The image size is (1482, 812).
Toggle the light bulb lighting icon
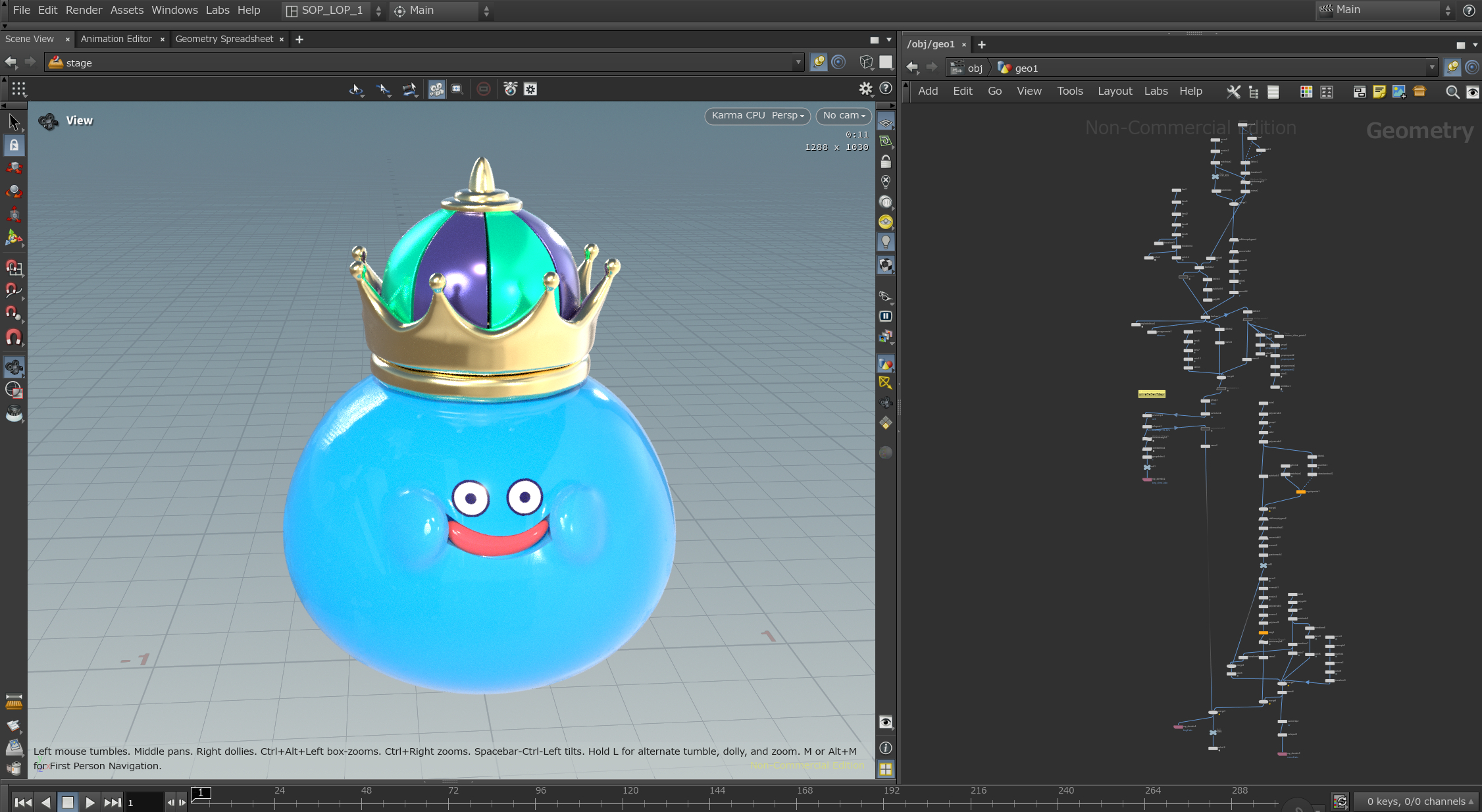(886, 241)
